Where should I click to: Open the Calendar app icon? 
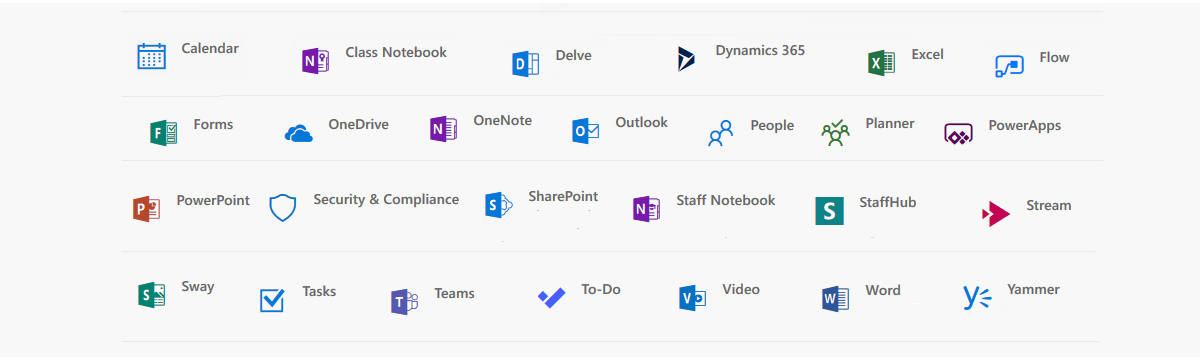coord(151,56)
